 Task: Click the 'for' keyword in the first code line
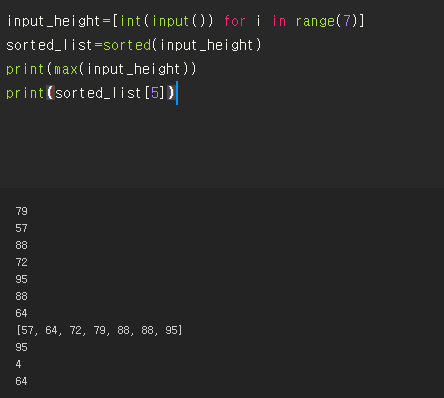coord(235,21)
